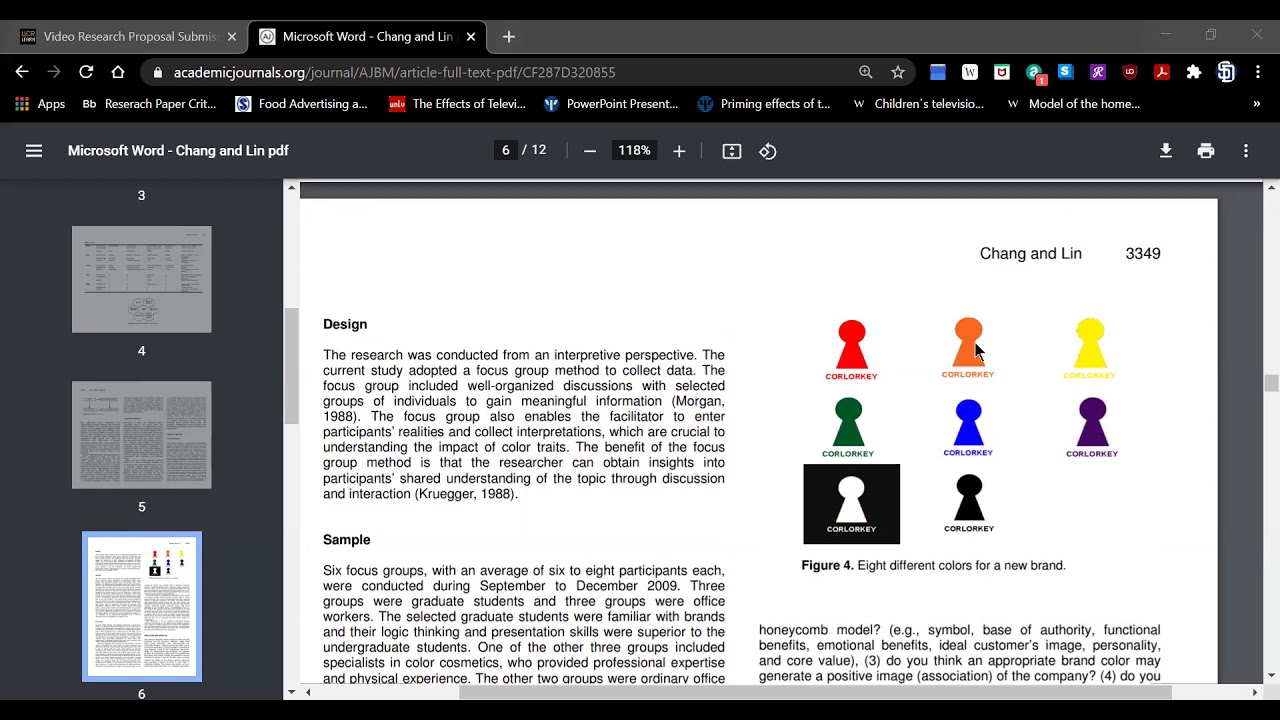
Task: Close the Microsoft Word Chang and Lin tab
Action: [x=471, y=37]
